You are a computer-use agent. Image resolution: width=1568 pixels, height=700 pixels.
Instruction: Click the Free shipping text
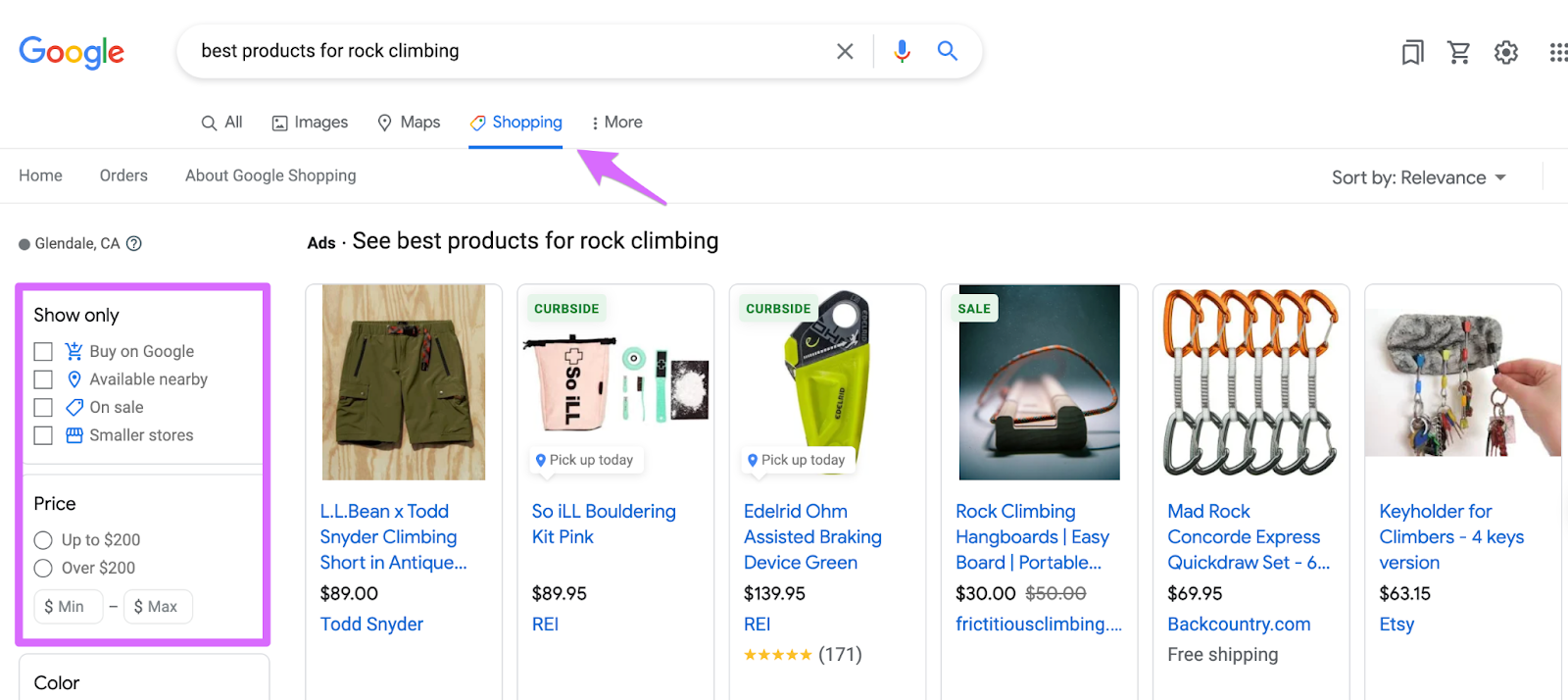point(1223,655)
